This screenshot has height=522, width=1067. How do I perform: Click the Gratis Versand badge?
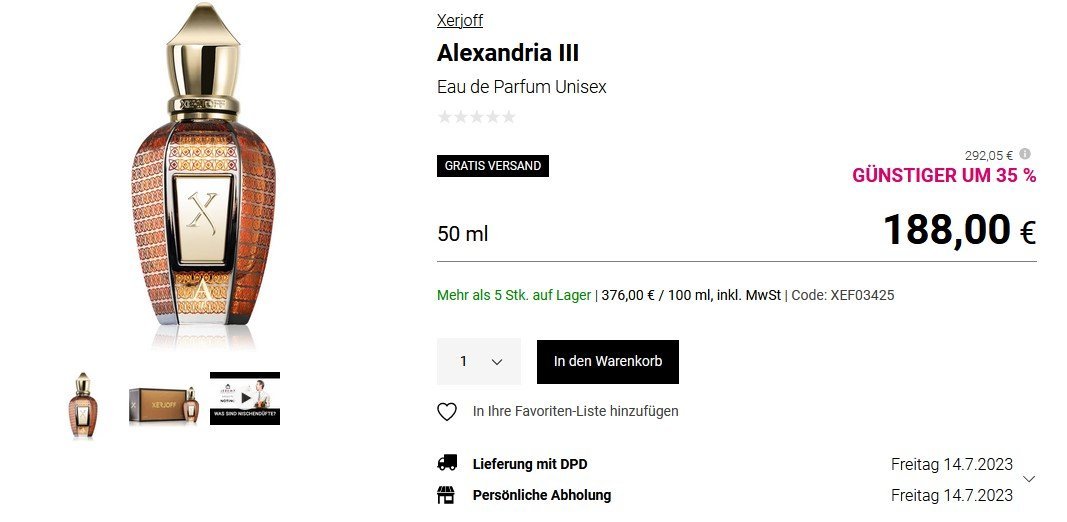point(493,166)
